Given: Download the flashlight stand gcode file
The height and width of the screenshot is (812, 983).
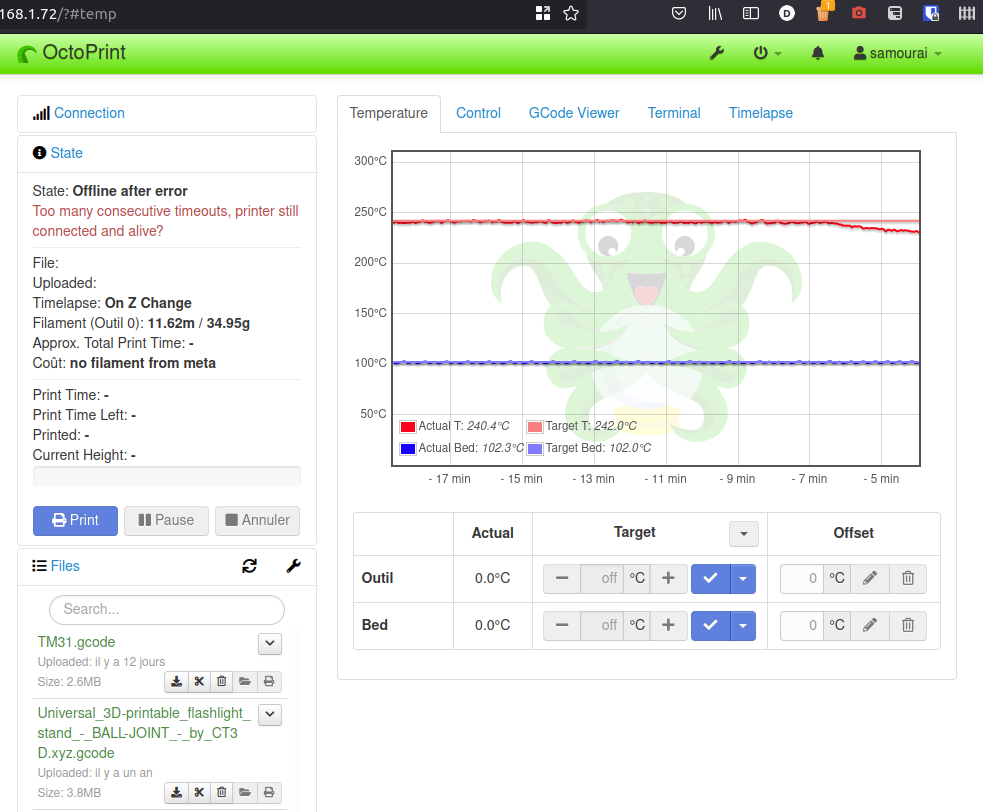Looking at the screenshot, I should point(177,793).
